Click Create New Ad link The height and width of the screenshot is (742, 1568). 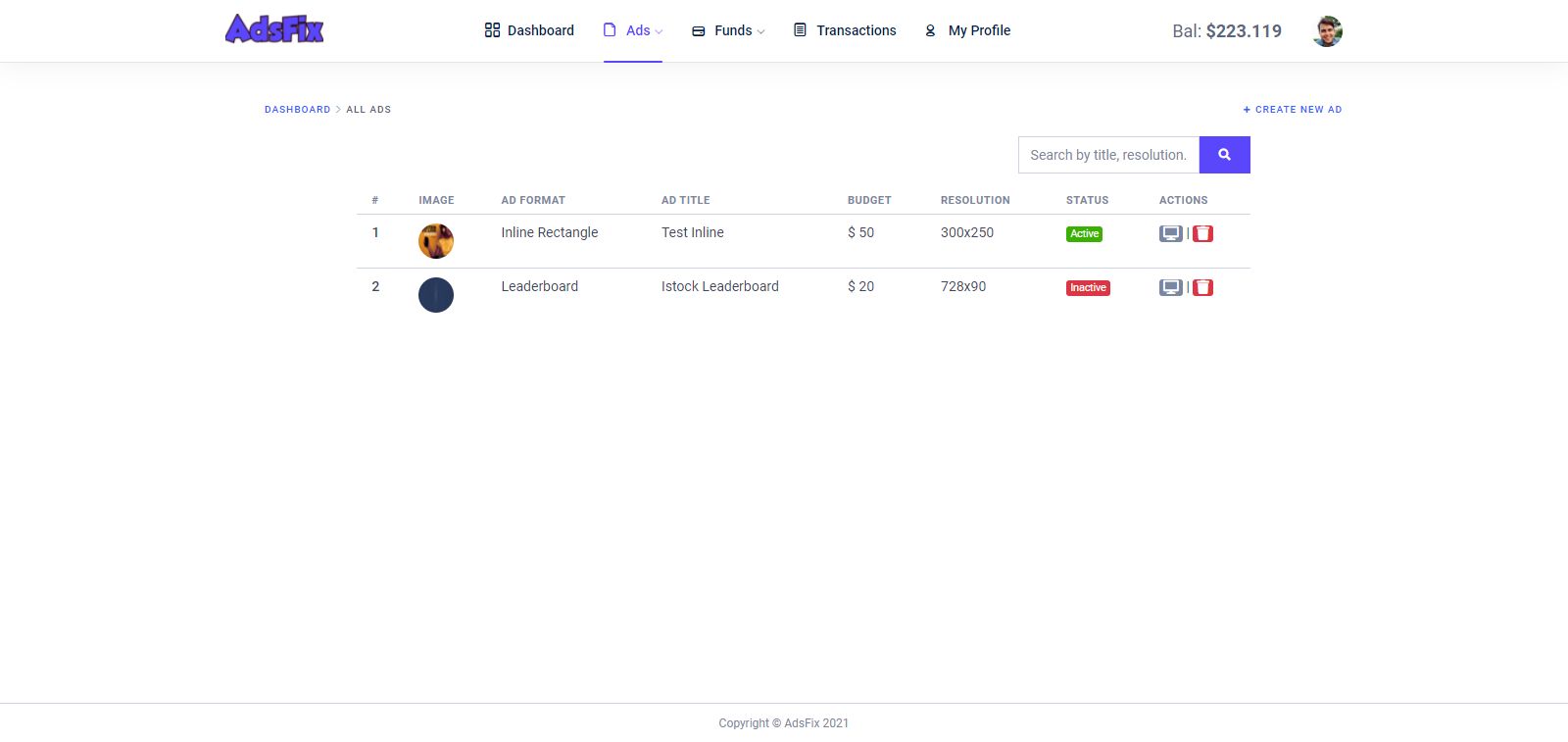click(x=1292, y=110)
